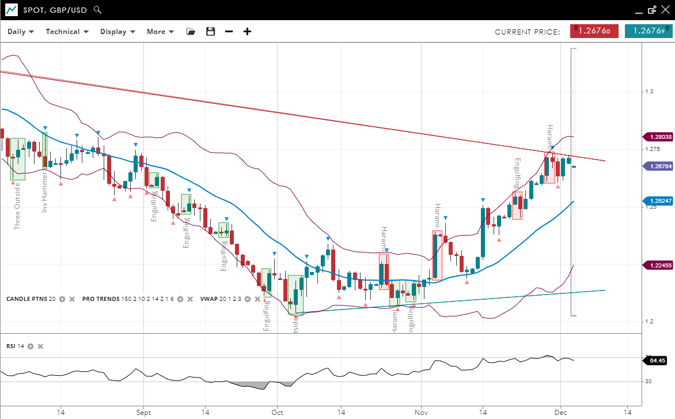Click the save chart floppy icon
The width and height of the screenshot is (675, 419).
[x=210, y=32]
